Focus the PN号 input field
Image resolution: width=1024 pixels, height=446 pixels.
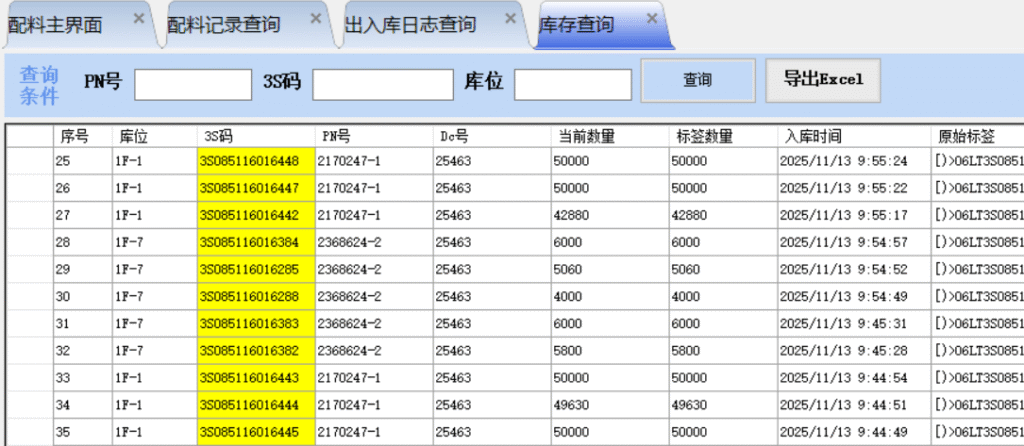click(x=193, y=85)
